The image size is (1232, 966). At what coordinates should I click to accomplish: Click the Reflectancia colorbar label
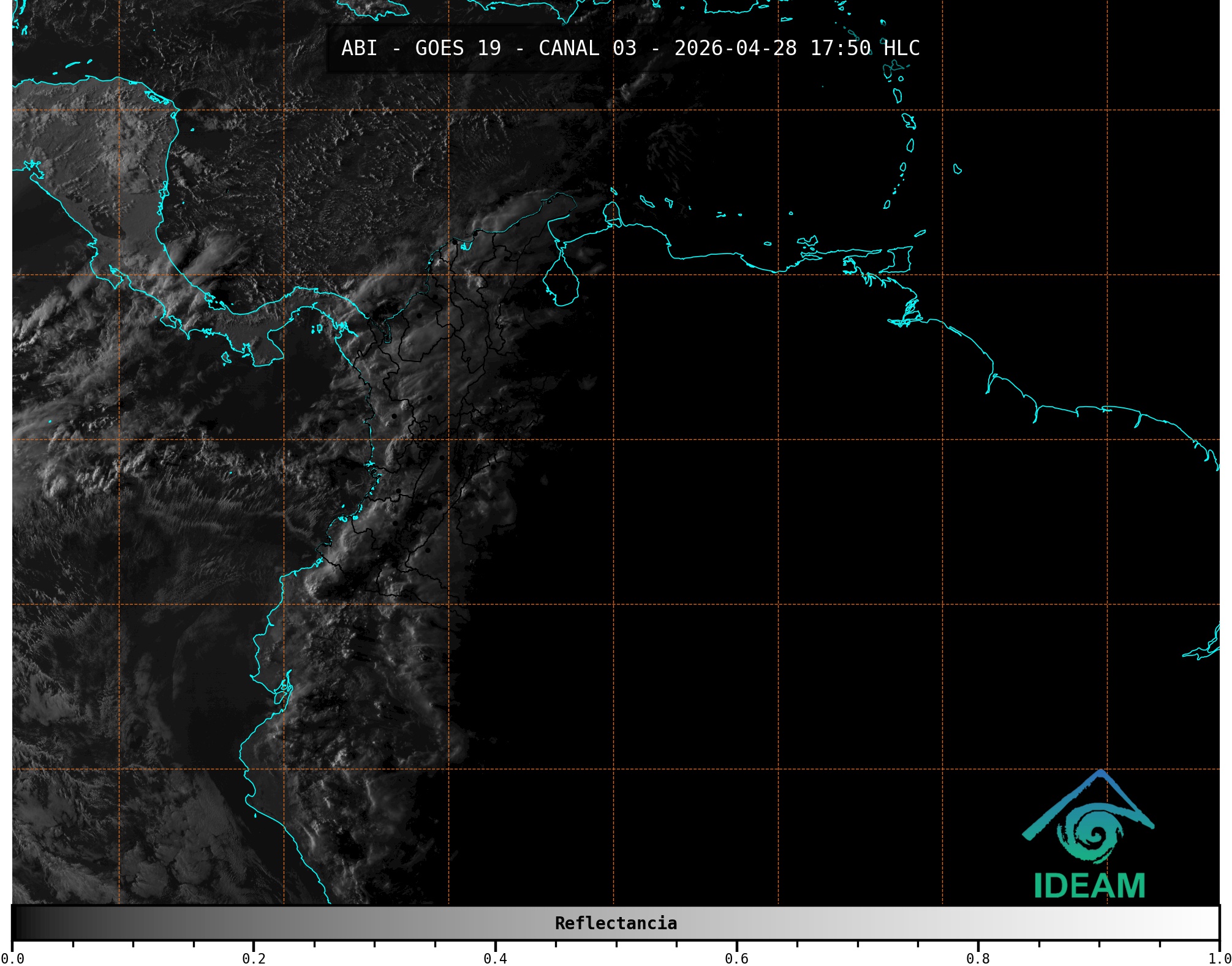point(616,923)
